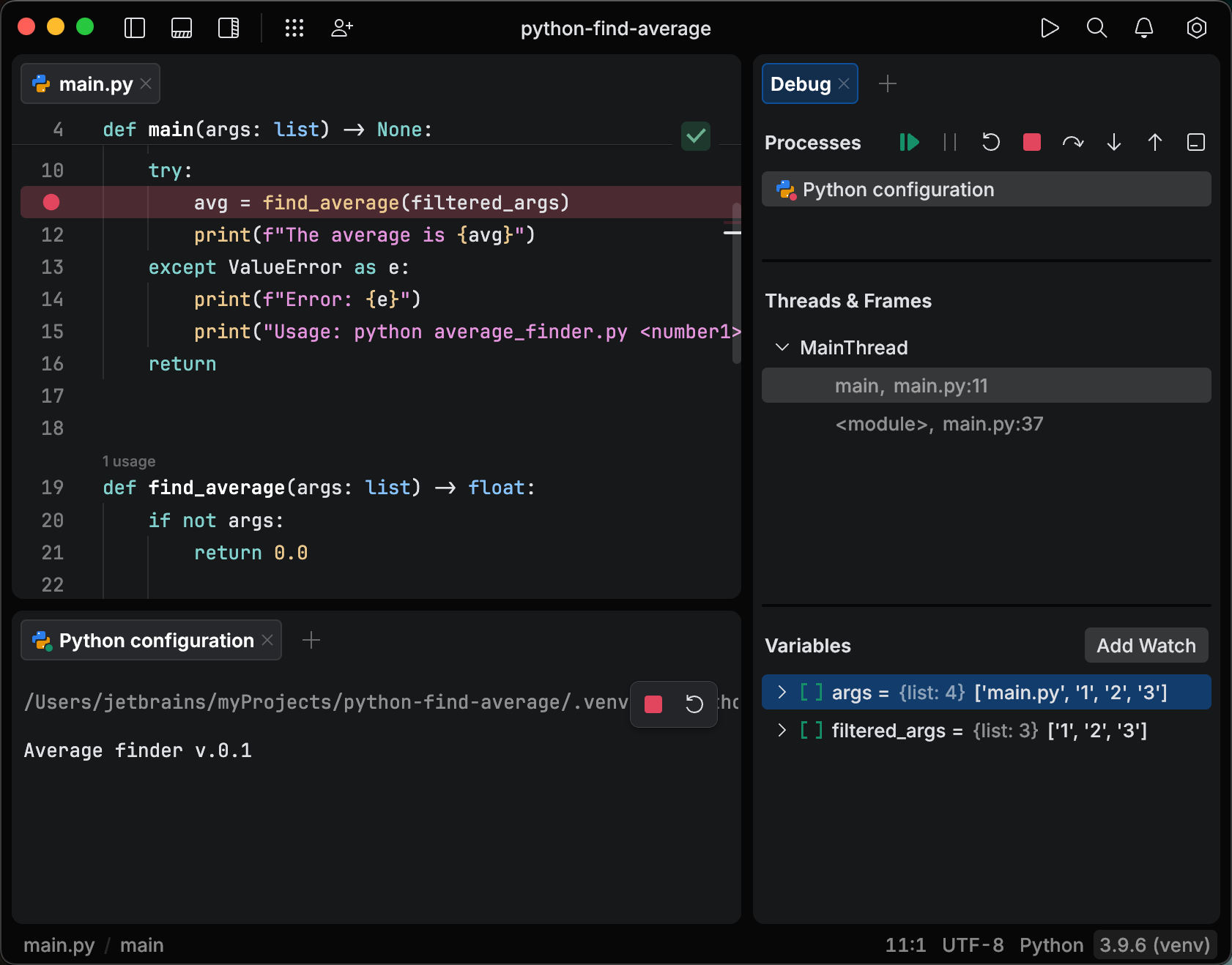Click the Add Watch button
1232x965 pixels.
point(1146,646)
